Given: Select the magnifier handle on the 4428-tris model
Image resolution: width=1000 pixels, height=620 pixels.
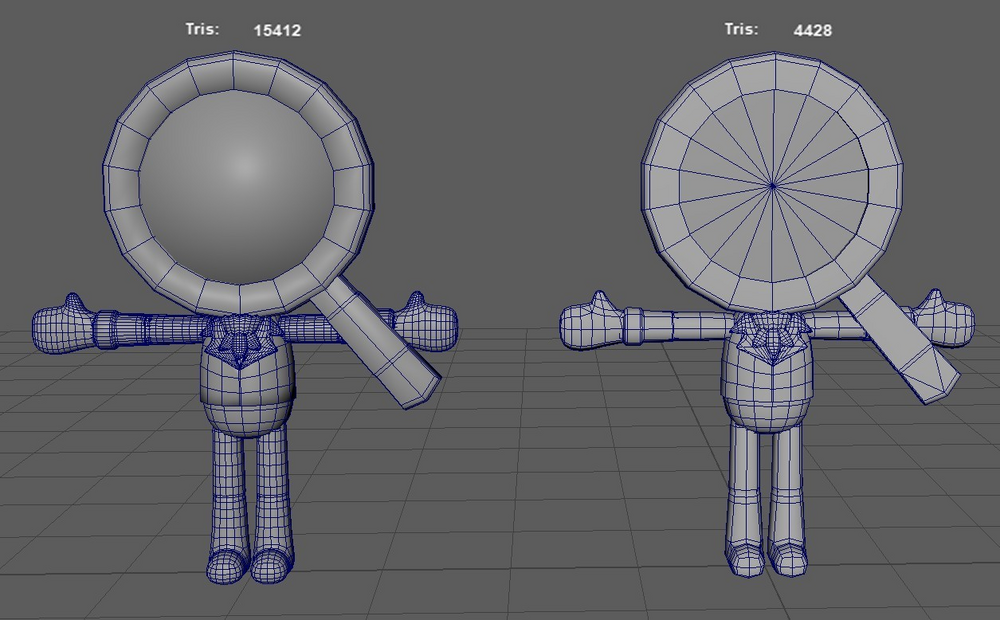Looking at the screenshot, I should [901, 339].
